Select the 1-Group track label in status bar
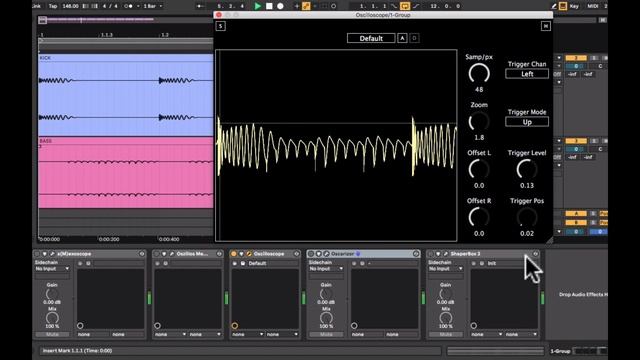Screen dimensions: 640x360 560,351
